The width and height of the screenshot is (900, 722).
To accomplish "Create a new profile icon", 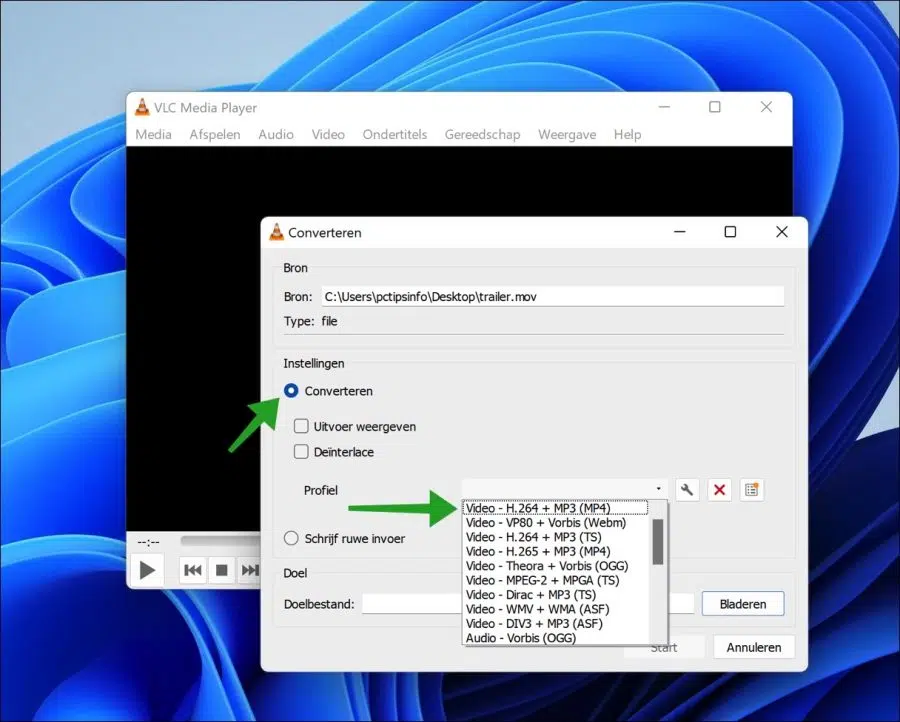I will point(751,490).
